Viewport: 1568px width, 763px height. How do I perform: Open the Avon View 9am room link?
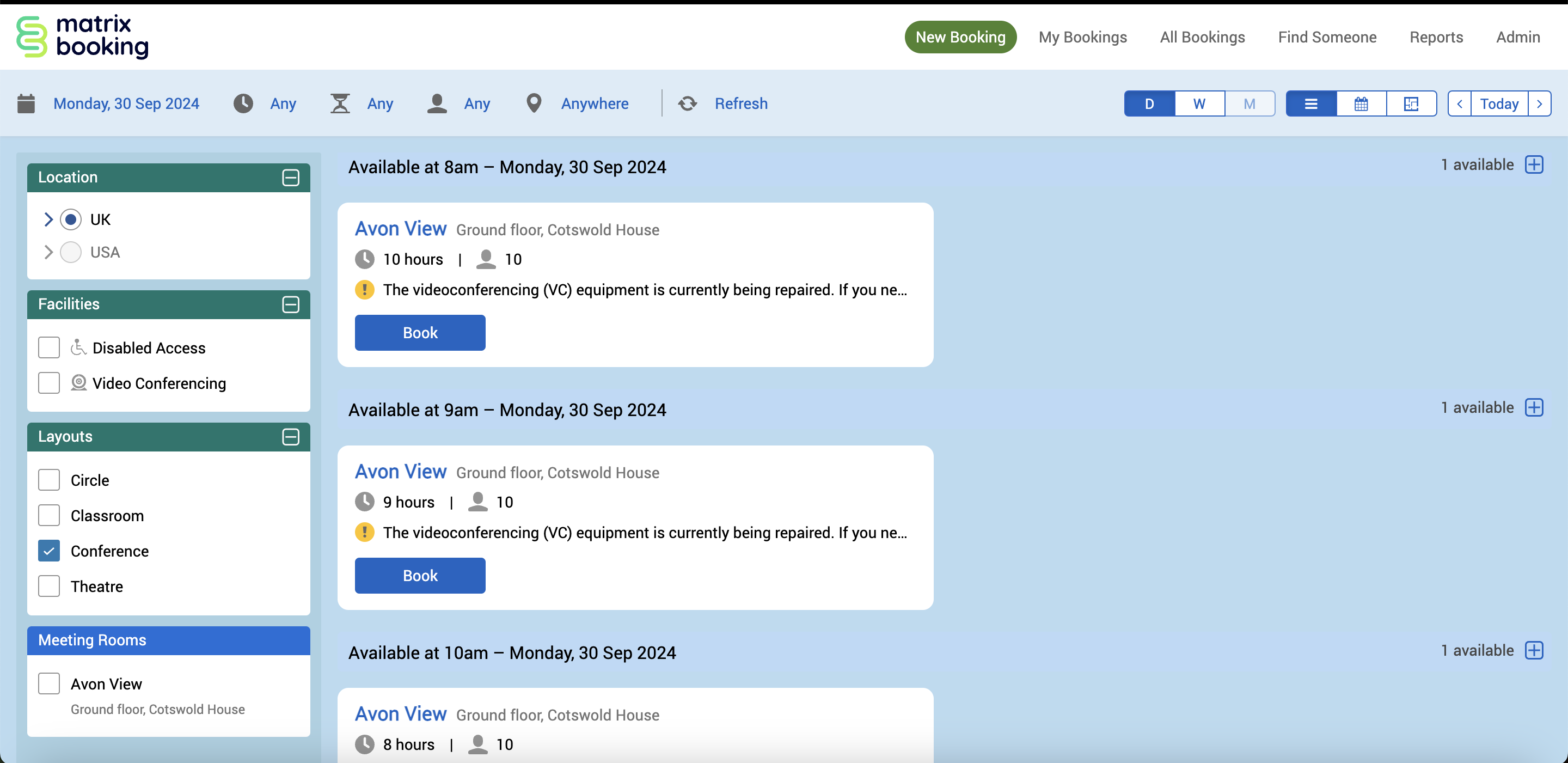pyautogui.click(x=401, y=471)
